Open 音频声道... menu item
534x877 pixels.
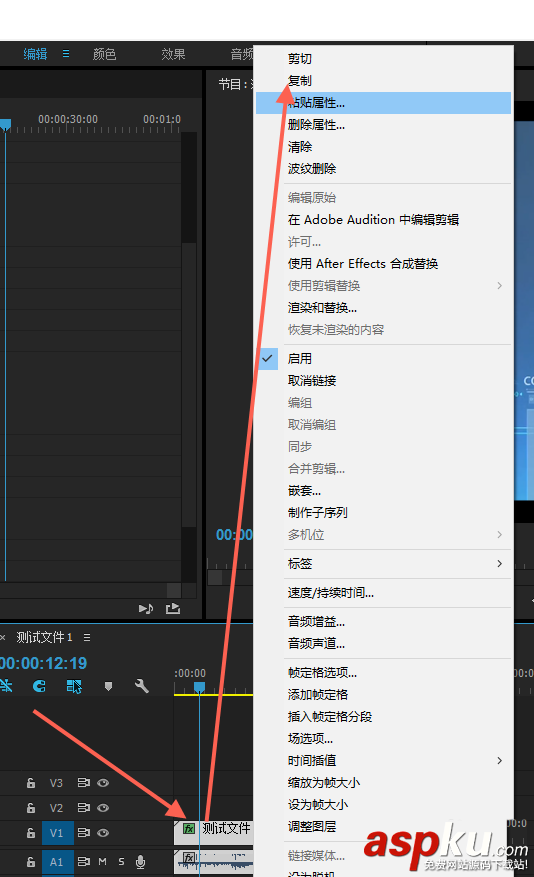384,644
